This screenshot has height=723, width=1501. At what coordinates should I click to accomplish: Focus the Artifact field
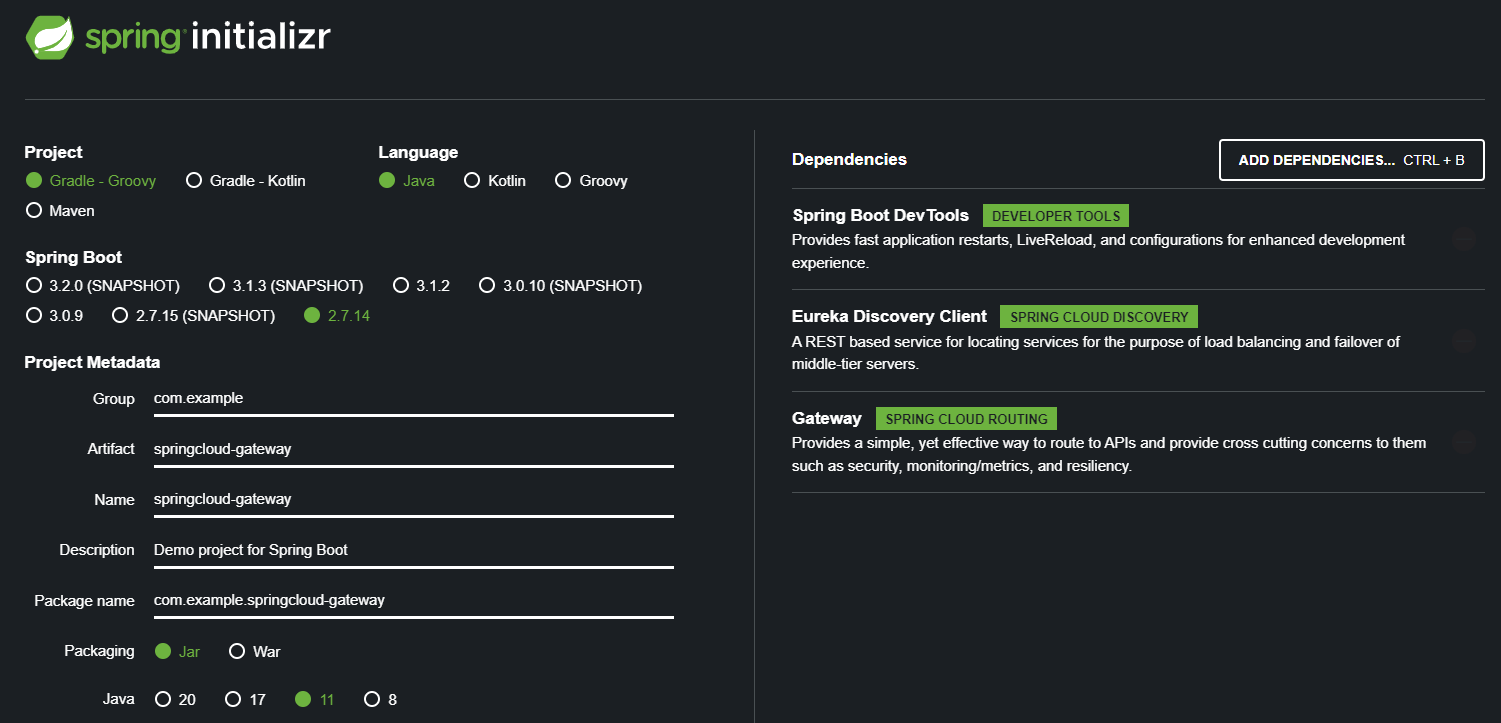pos(413,450)
